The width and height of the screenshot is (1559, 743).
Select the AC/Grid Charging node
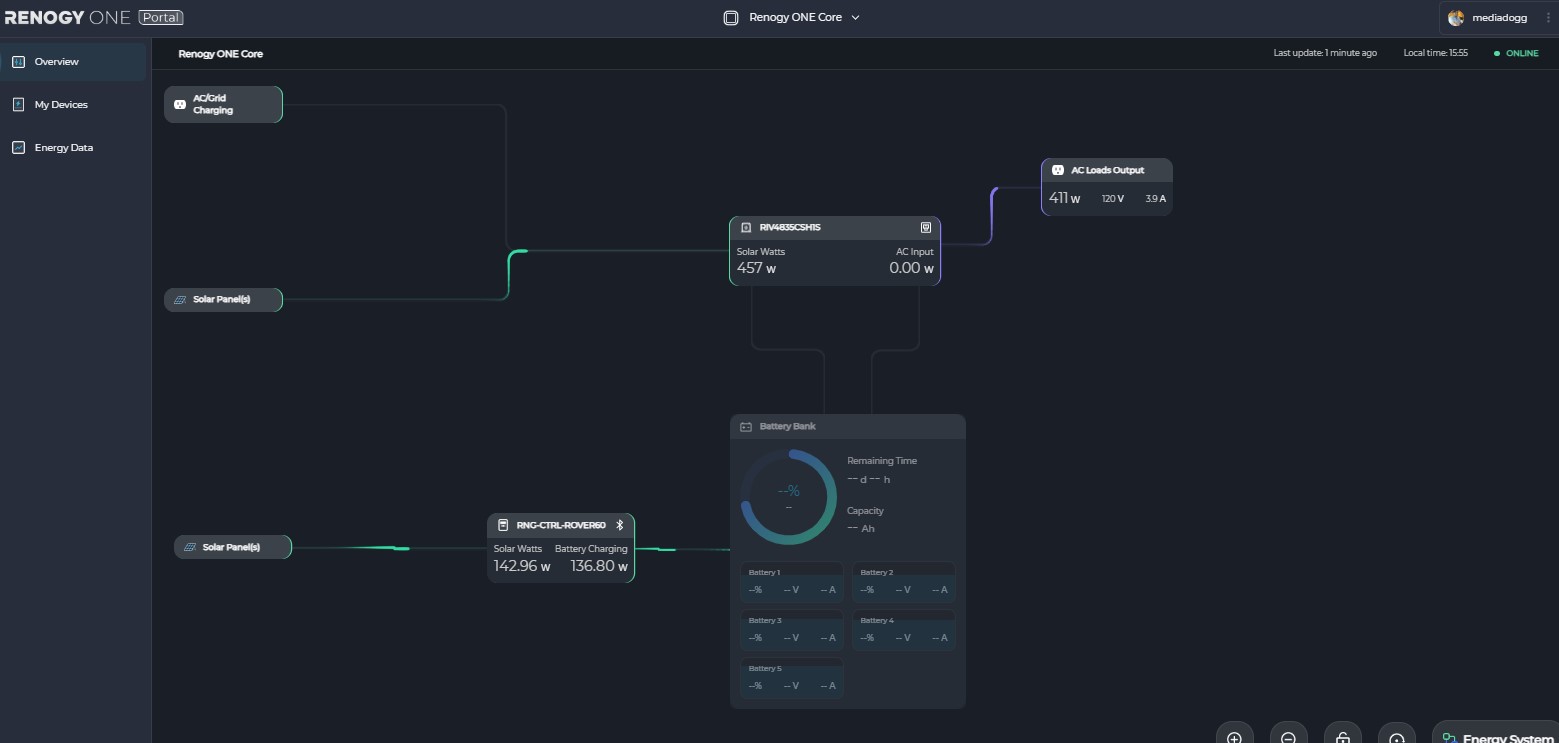(x=223, y=104)
